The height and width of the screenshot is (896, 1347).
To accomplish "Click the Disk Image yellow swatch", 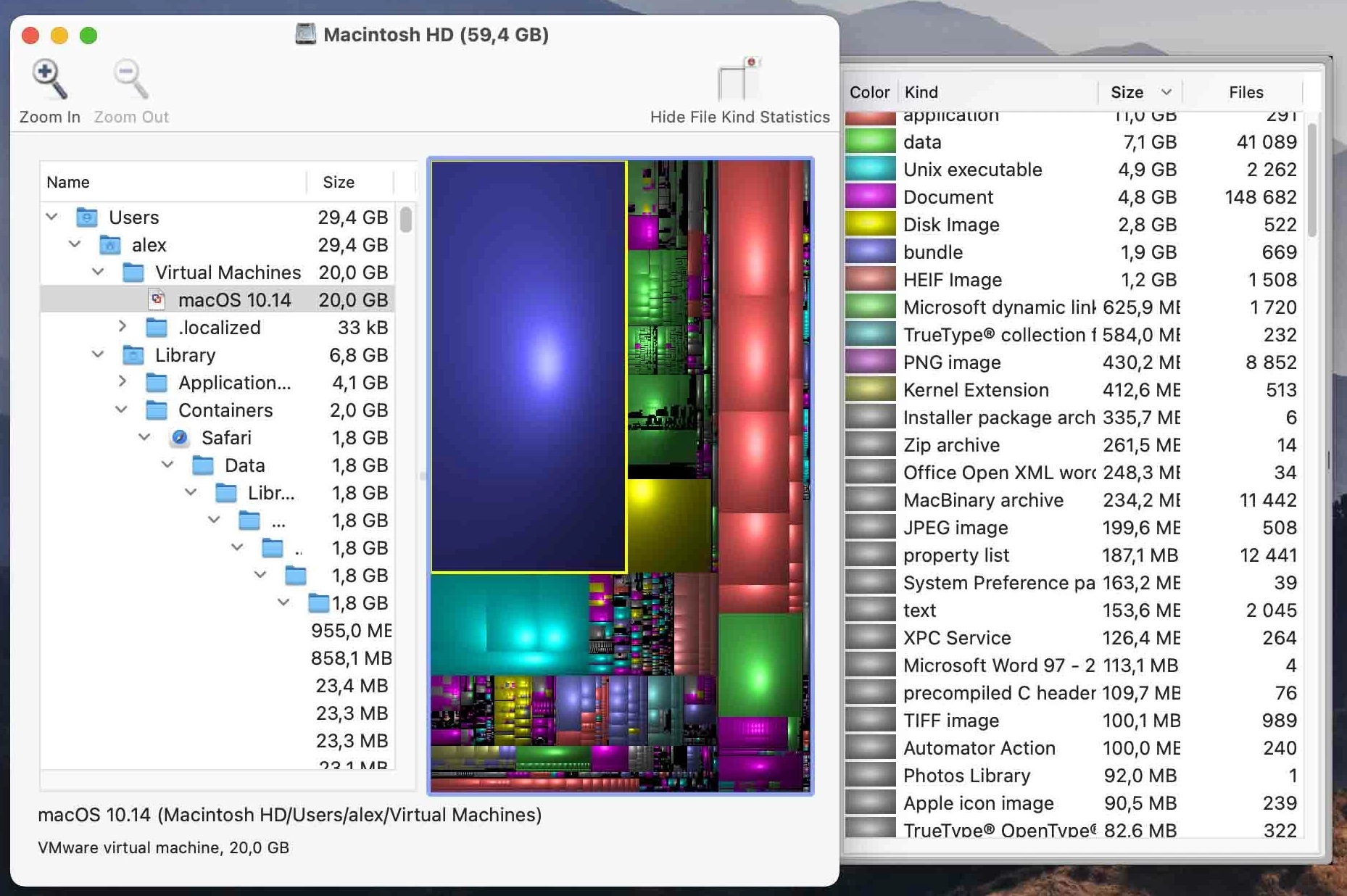I will coord(871,225).
